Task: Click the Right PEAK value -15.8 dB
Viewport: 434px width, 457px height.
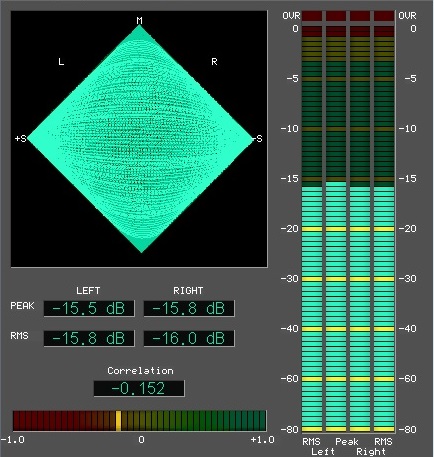Action: click(x=189, y=308)
